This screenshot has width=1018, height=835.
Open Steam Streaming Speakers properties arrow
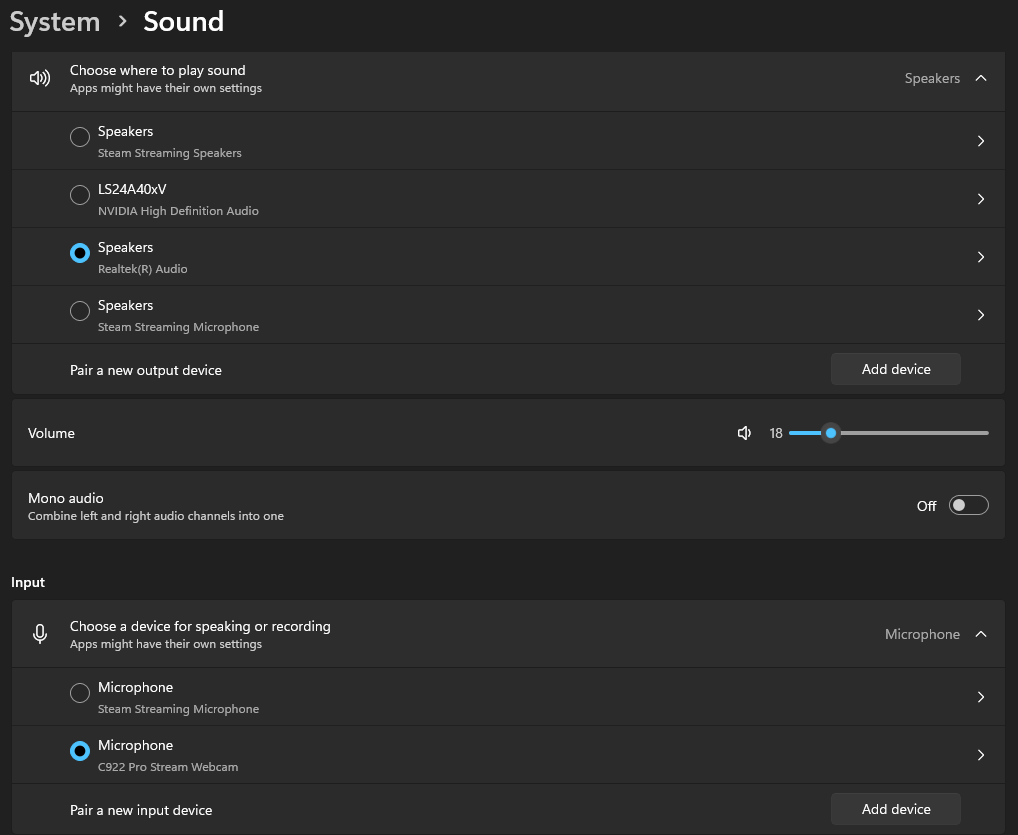(981, 141)
